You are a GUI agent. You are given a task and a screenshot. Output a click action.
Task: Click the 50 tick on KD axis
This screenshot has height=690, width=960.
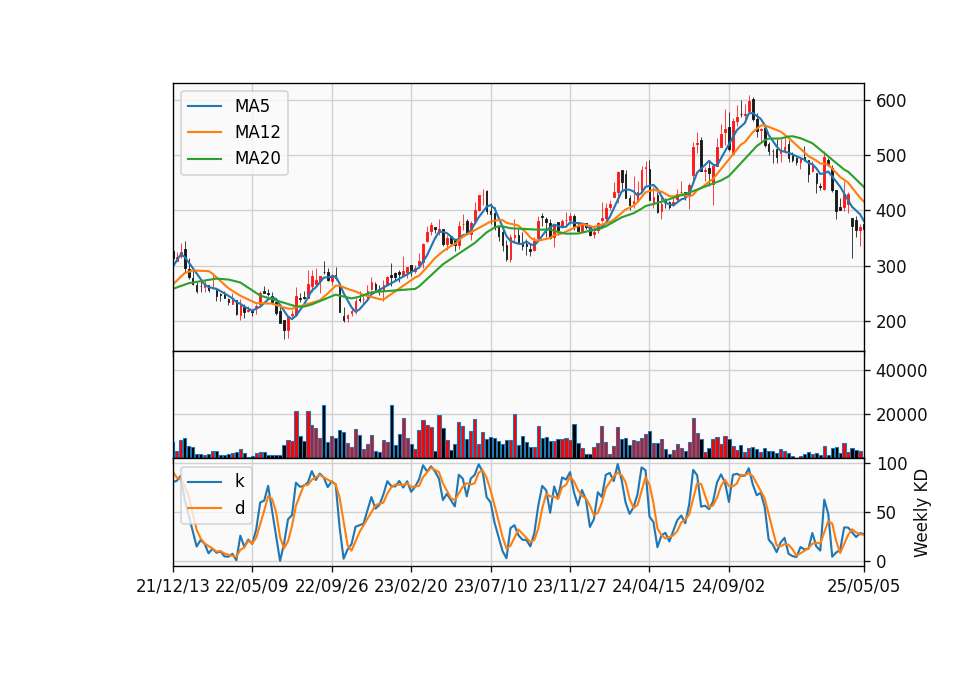886,513
